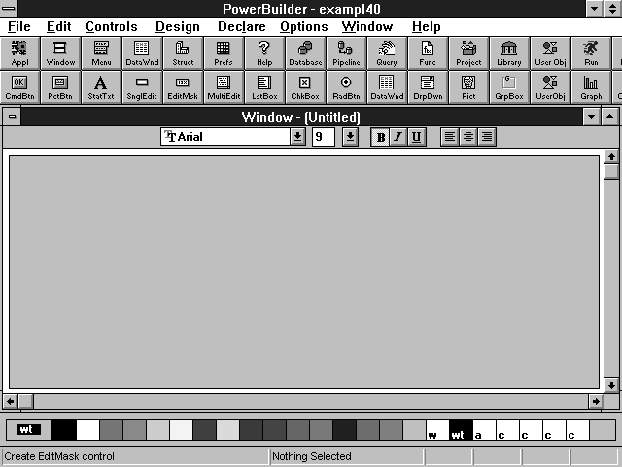This screenshot has width=622, height=467.
Task: Click the center text alignment button
Action: (x=468, y=137)
